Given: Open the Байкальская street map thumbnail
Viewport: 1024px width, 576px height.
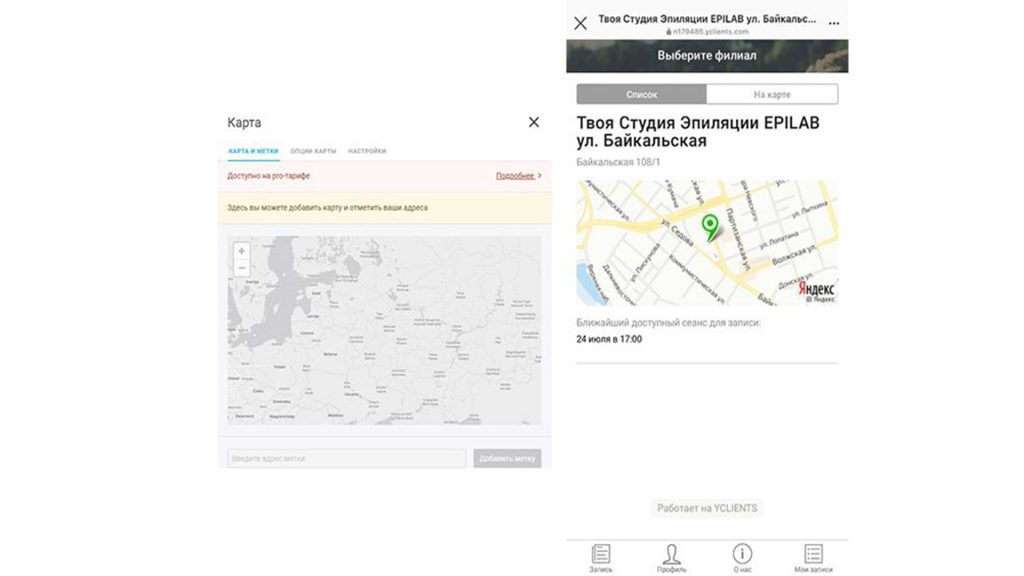Looking at the screenshot, I should click(x=707, y=243).
